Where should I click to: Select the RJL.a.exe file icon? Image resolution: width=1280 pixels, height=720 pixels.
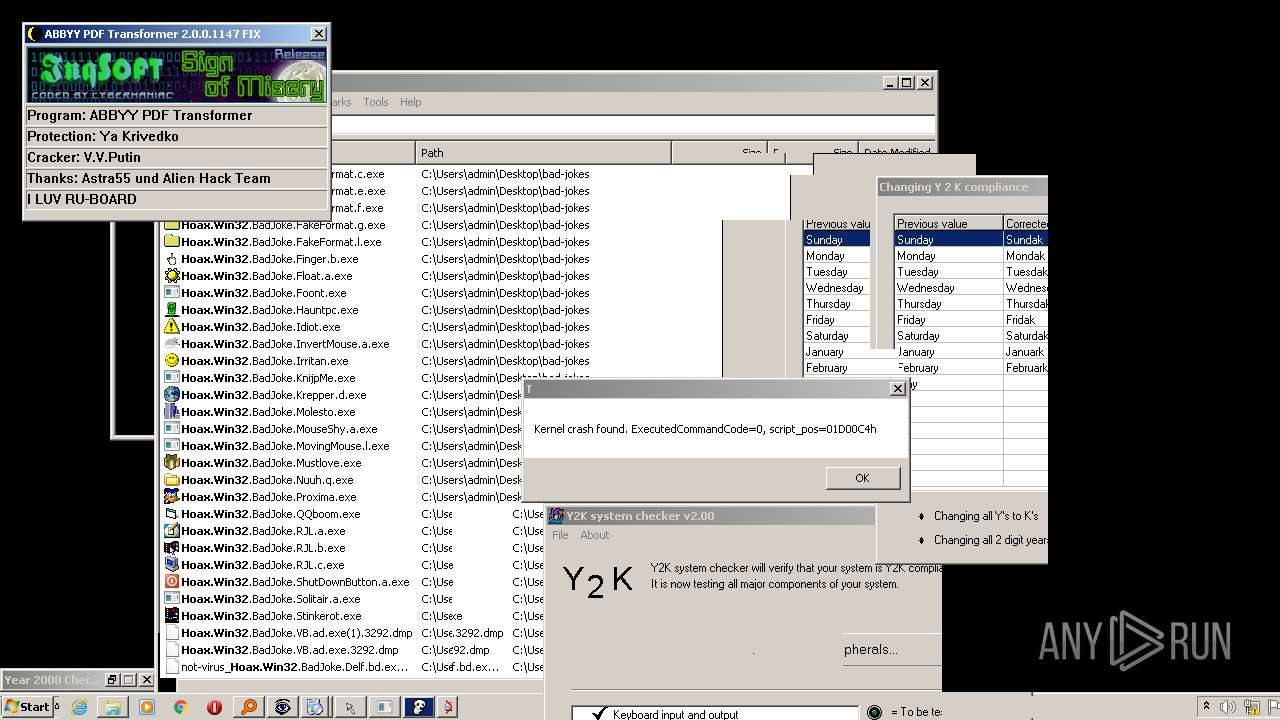click(x=172, y=531)
